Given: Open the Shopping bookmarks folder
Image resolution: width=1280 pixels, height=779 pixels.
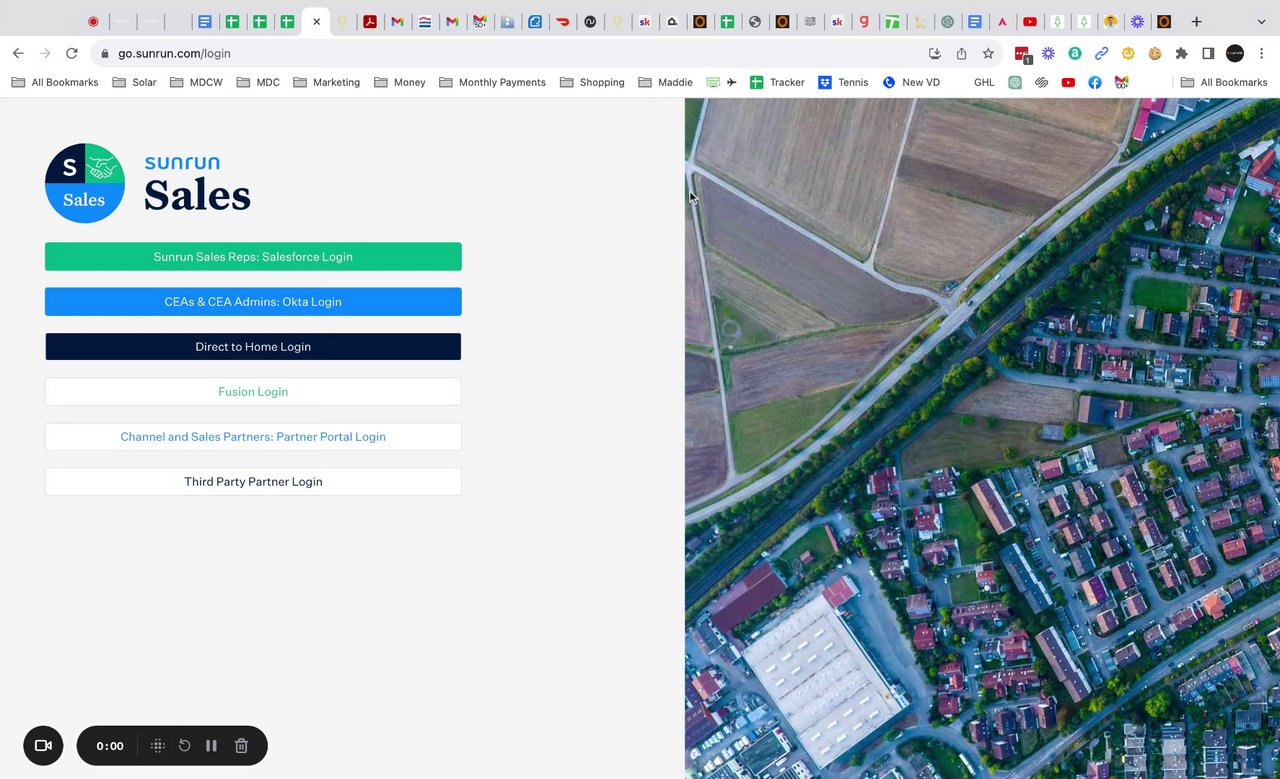Looking at the screenshot, I should [592, 82].
